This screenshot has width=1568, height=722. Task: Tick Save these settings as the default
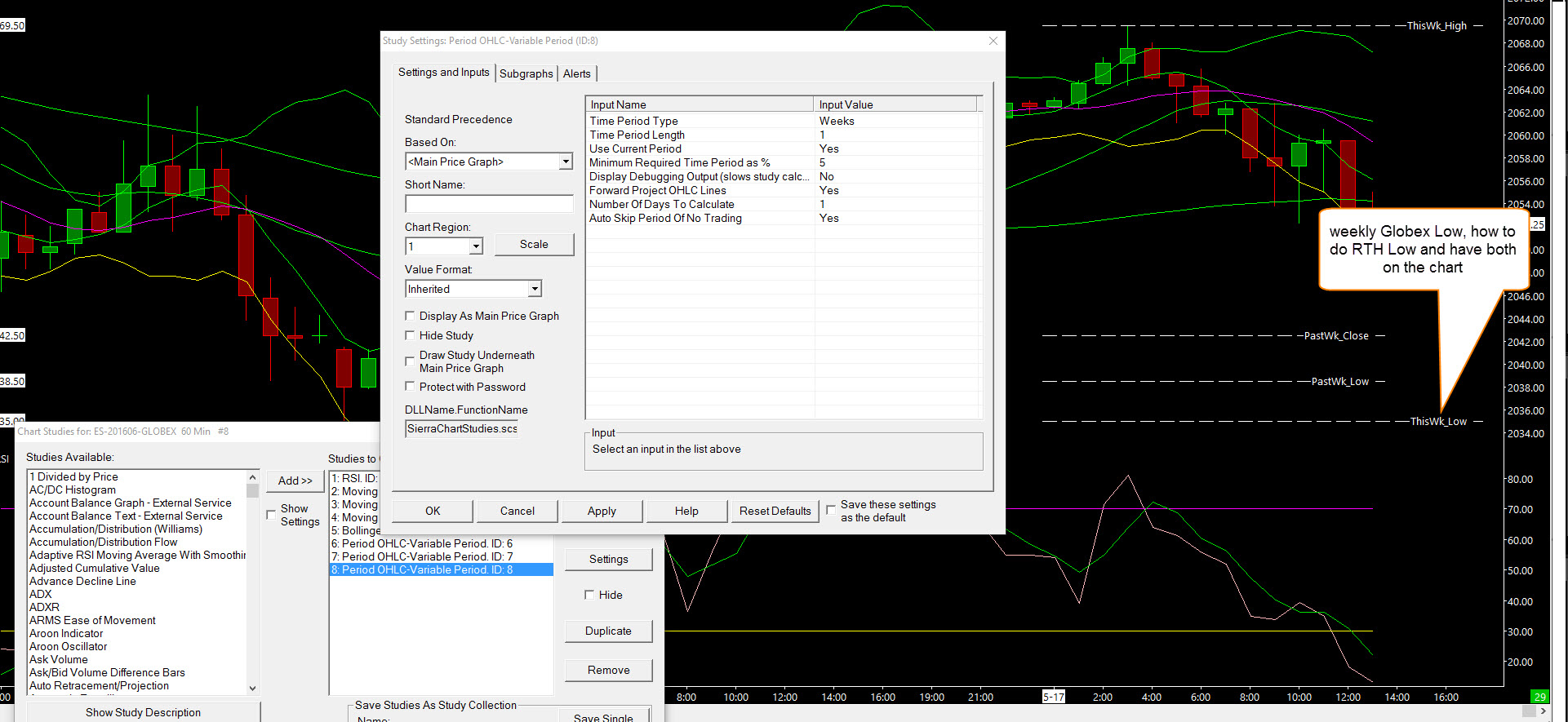831,510
